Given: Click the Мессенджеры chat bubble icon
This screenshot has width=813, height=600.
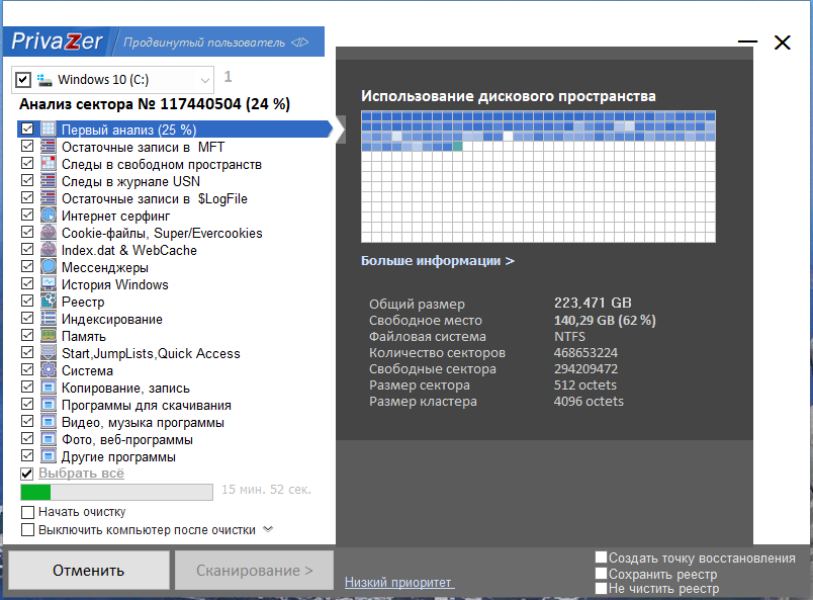Looking at the screenshot, I should 48,267.
